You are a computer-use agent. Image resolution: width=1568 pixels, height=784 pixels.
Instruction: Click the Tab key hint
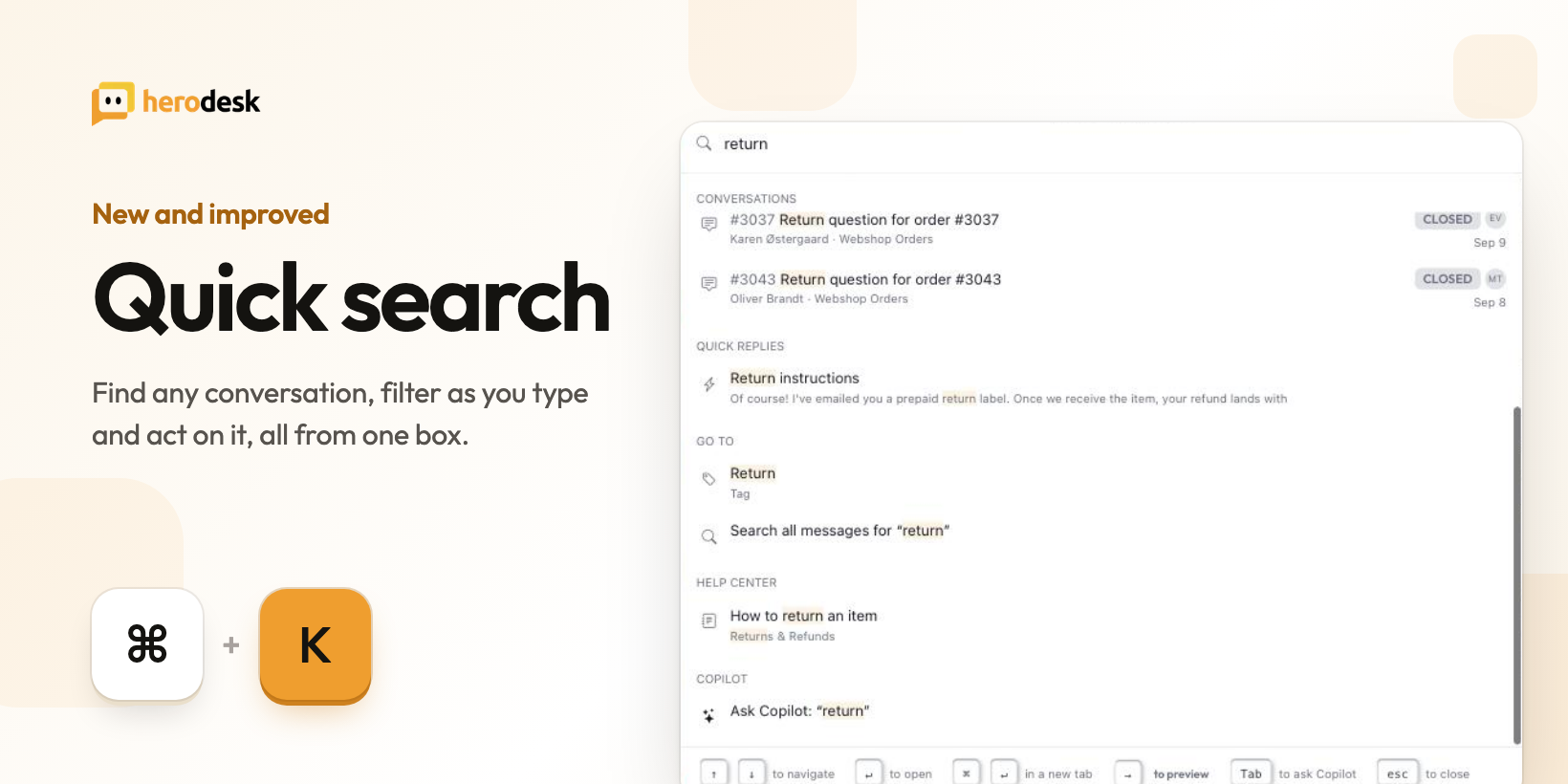click(1251, 773)
